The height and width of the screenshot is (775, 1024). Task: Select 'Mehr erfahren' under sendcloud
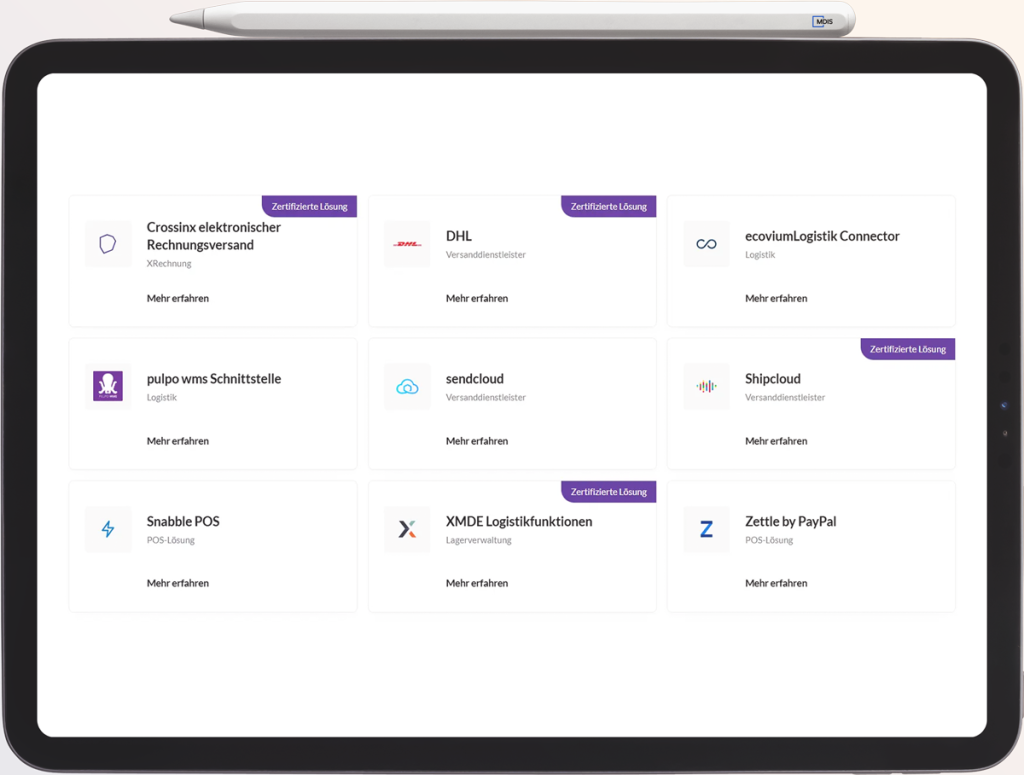pyautogui.click(x=476, y=441)
